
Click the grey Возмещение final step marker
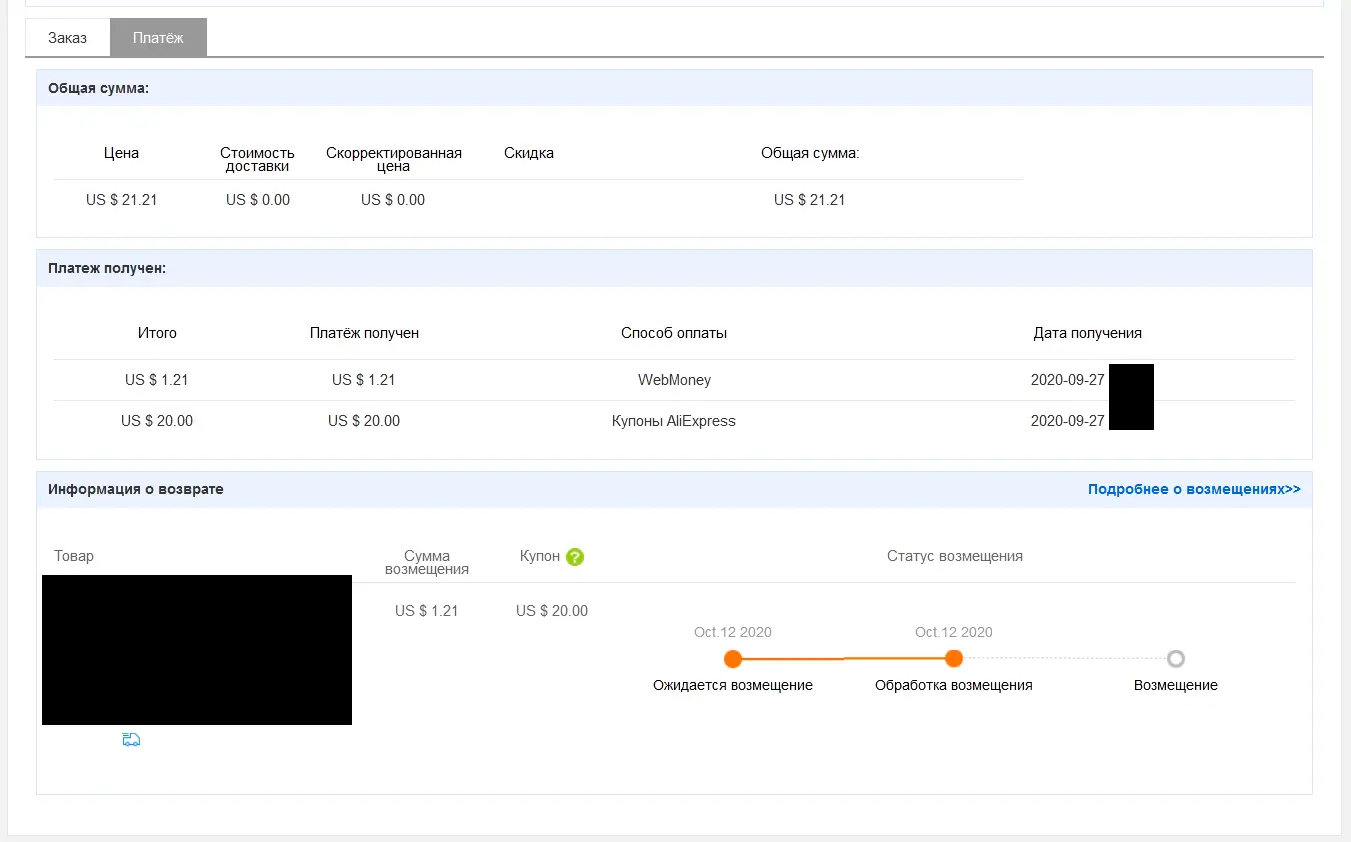[1176, 659]
